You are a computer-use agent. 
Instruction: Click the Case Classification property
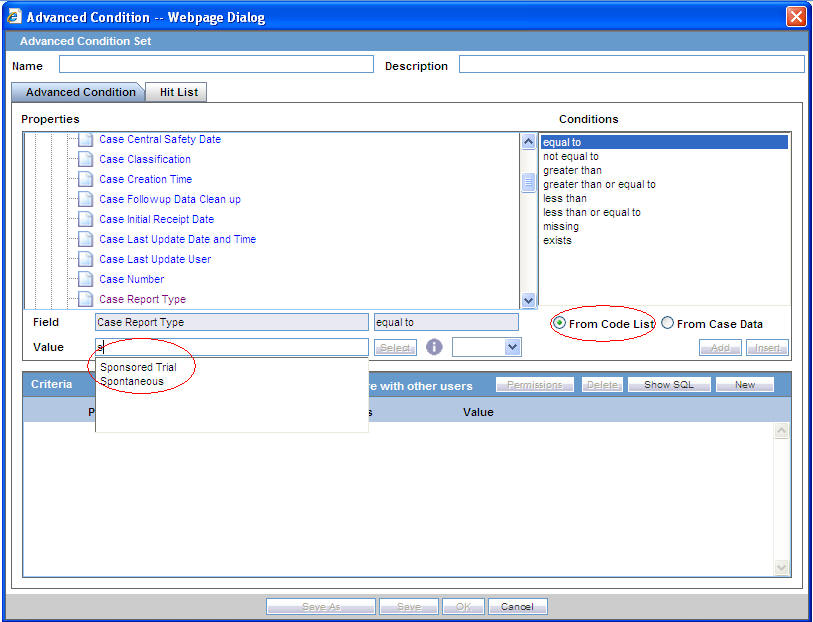(145, 159)
